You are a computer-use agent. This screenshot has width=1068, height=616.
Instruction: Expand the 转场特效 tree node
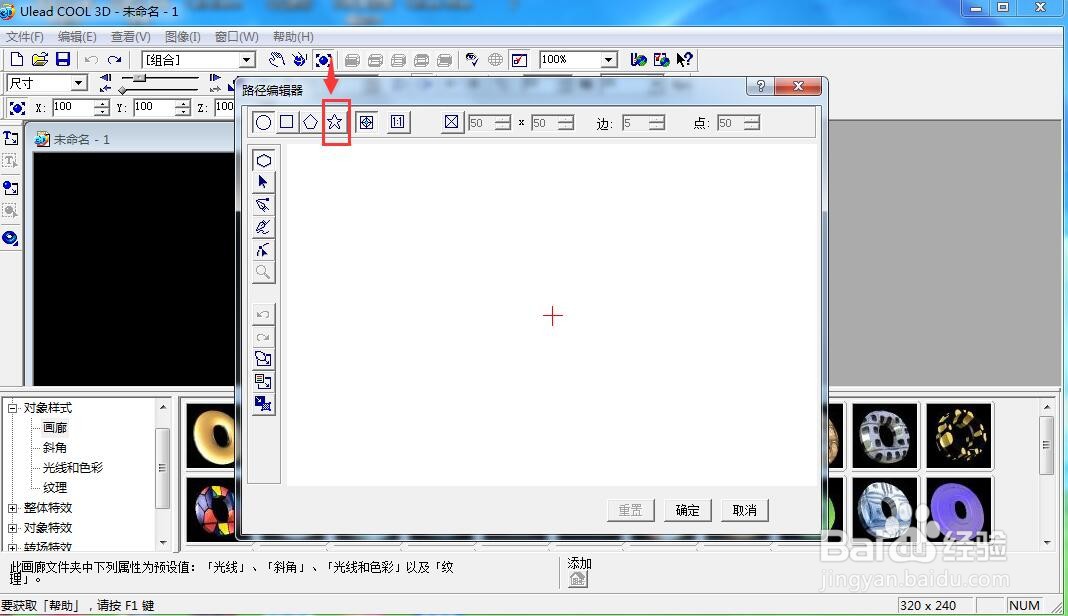12,547
